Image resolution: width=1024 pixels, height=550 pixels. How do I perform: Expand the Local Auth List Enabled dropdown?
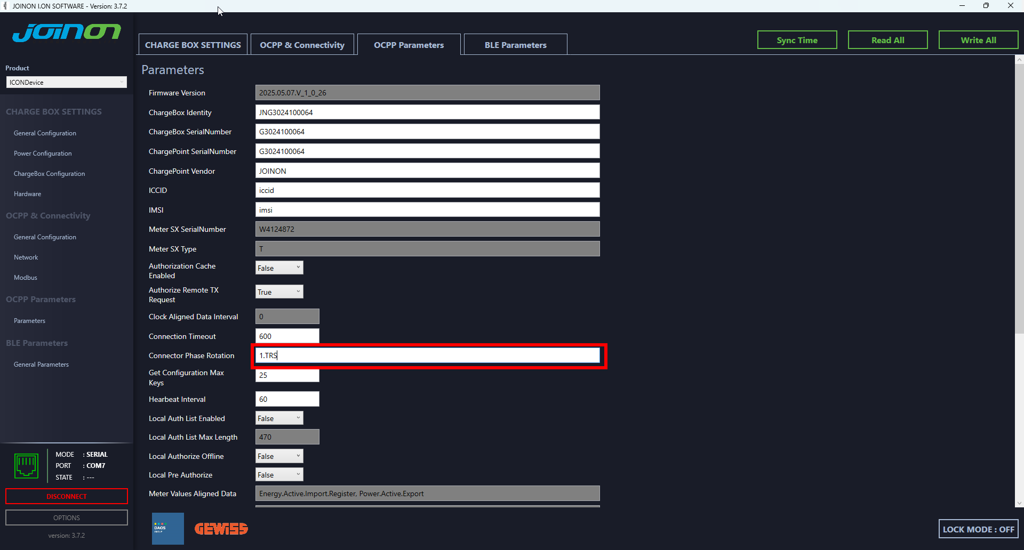[279, 418]
